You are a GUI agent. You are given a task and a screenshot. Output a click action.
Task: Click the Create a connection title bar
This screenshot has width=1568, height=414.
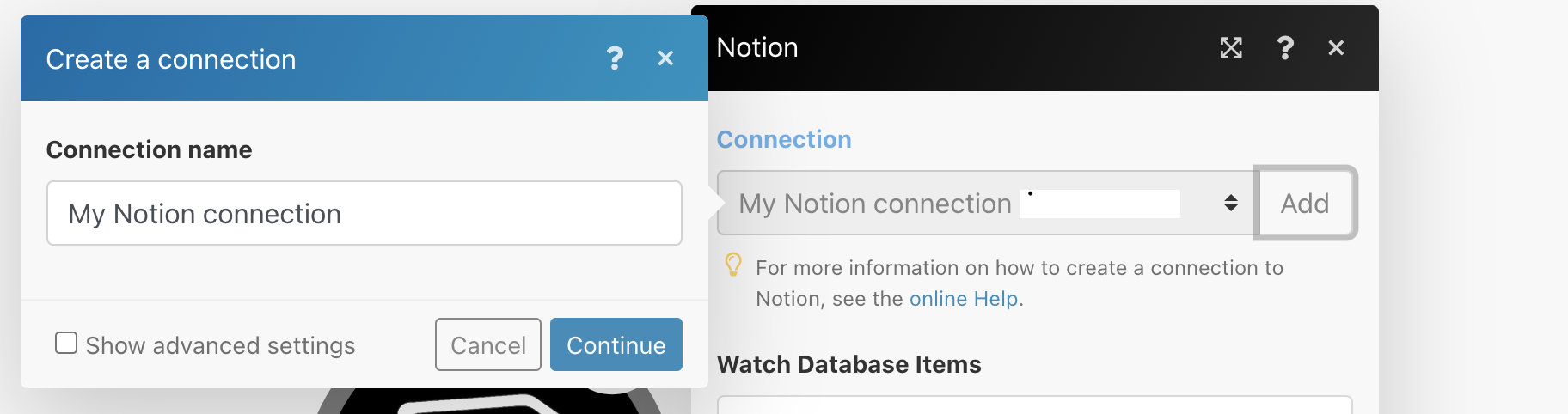click(x=364, y=58)
